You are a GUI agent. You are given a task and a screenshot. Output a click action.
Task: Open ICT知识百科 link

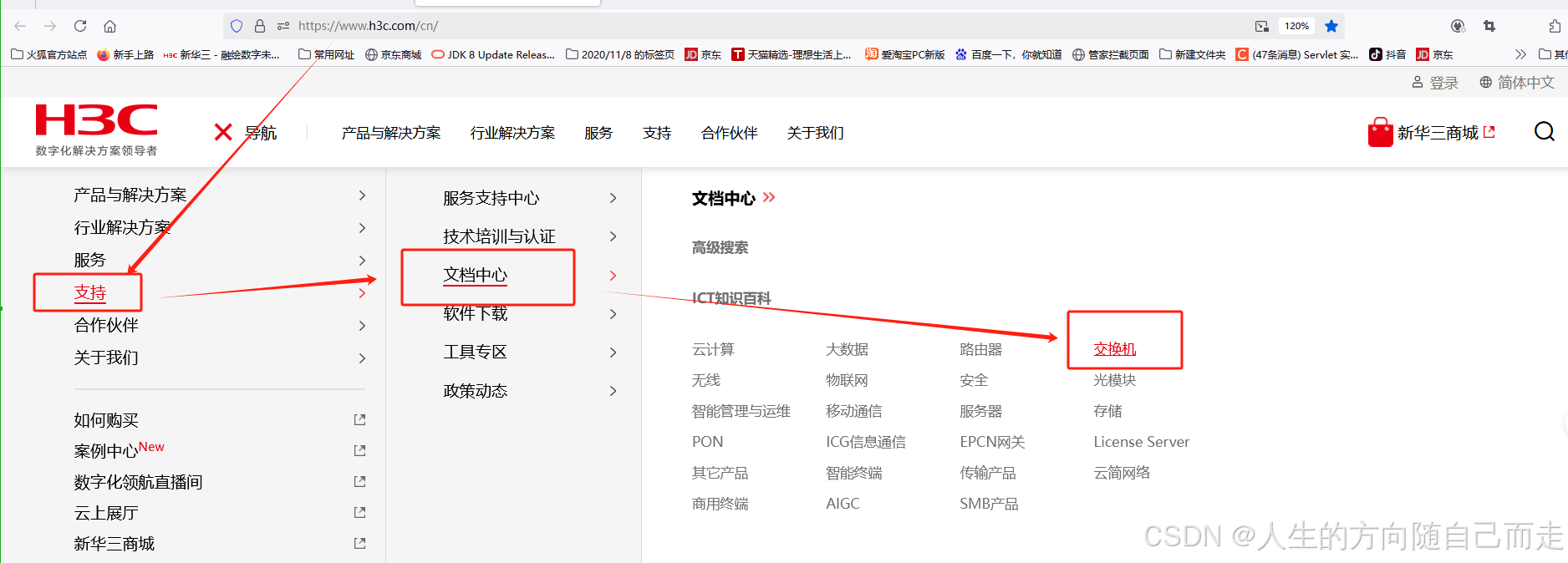(731, 298)
